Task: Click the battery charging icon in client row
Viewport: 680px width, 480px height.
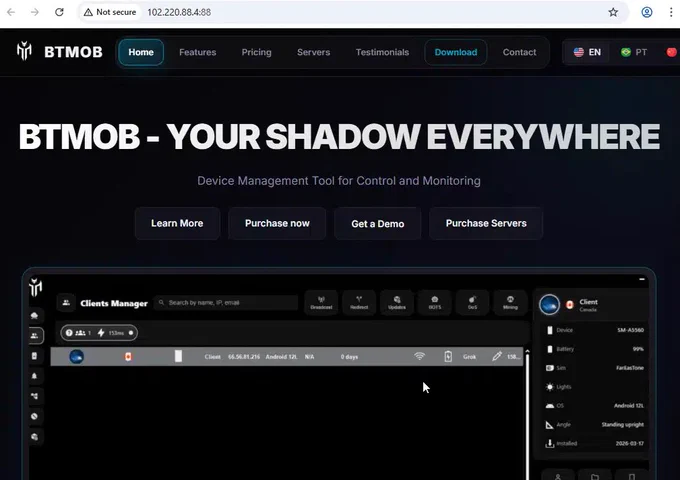Action: (x=448, y=356)
